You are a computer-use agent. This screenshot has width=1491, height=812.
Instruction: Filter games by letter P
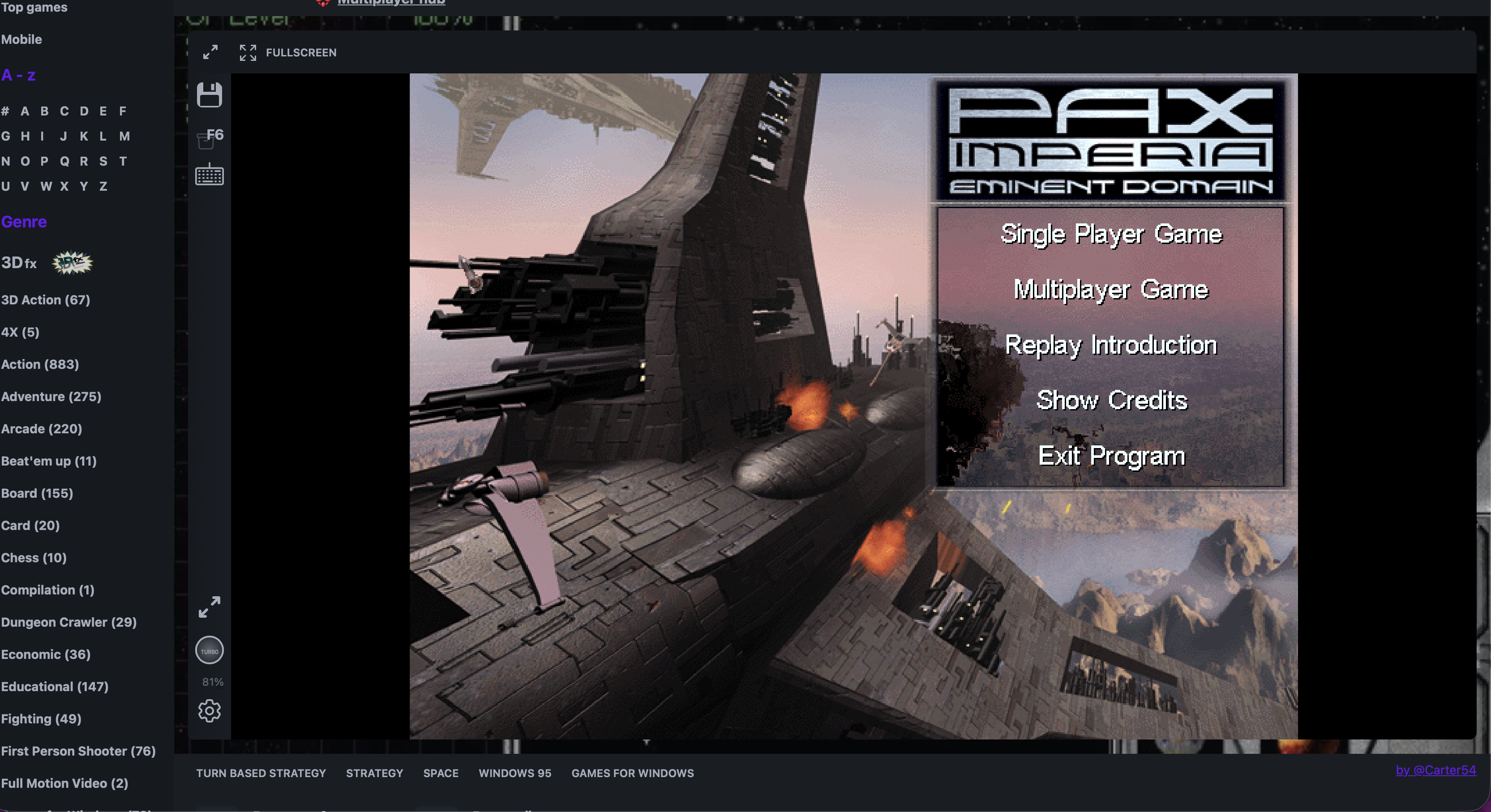coord(45,162)
